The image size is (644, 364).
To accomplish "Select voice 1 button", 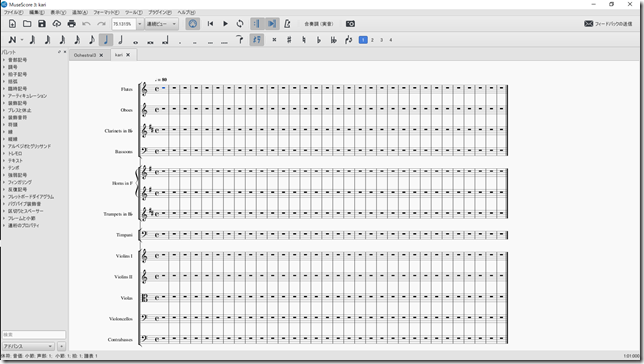I will [363, 40].
